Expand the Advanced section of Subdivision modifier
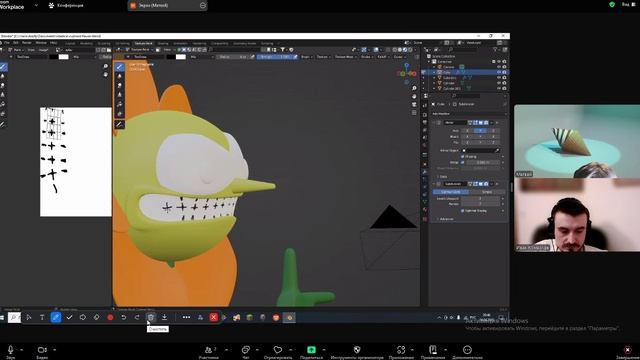 pyautogui.click(x=446, y=219)
